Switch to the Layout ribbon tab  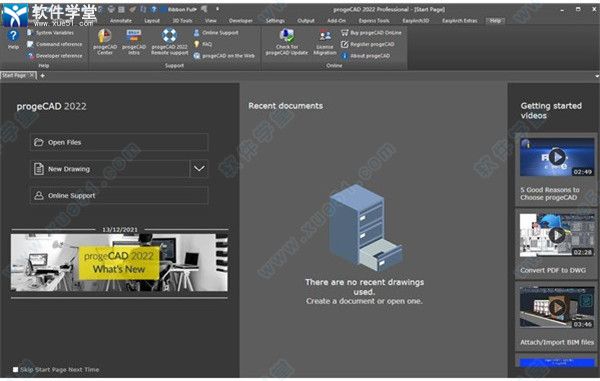tap(152, 21)
